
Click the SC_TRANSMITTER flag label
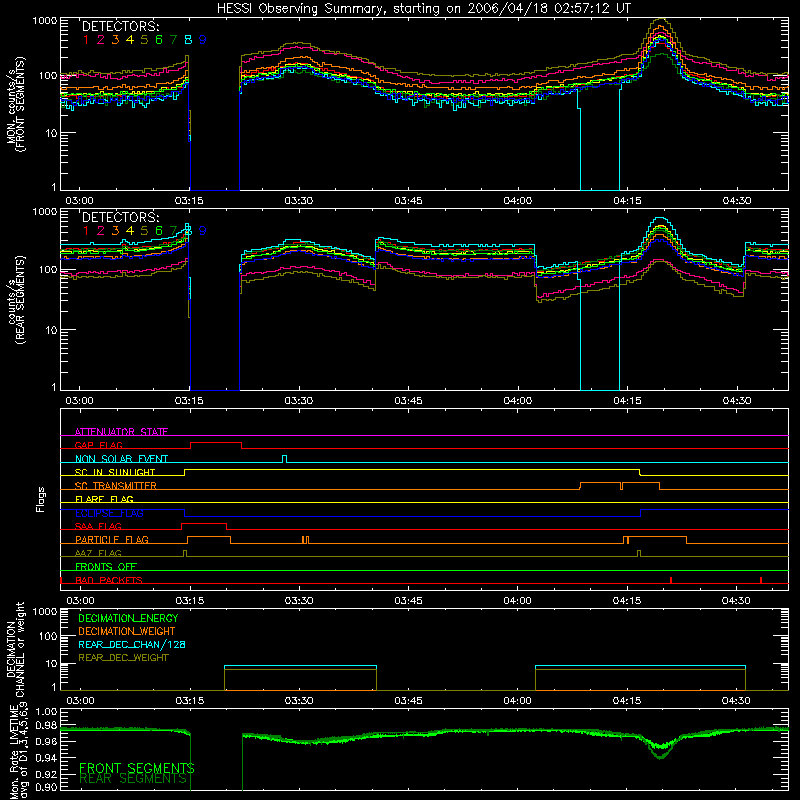(116, 485)
